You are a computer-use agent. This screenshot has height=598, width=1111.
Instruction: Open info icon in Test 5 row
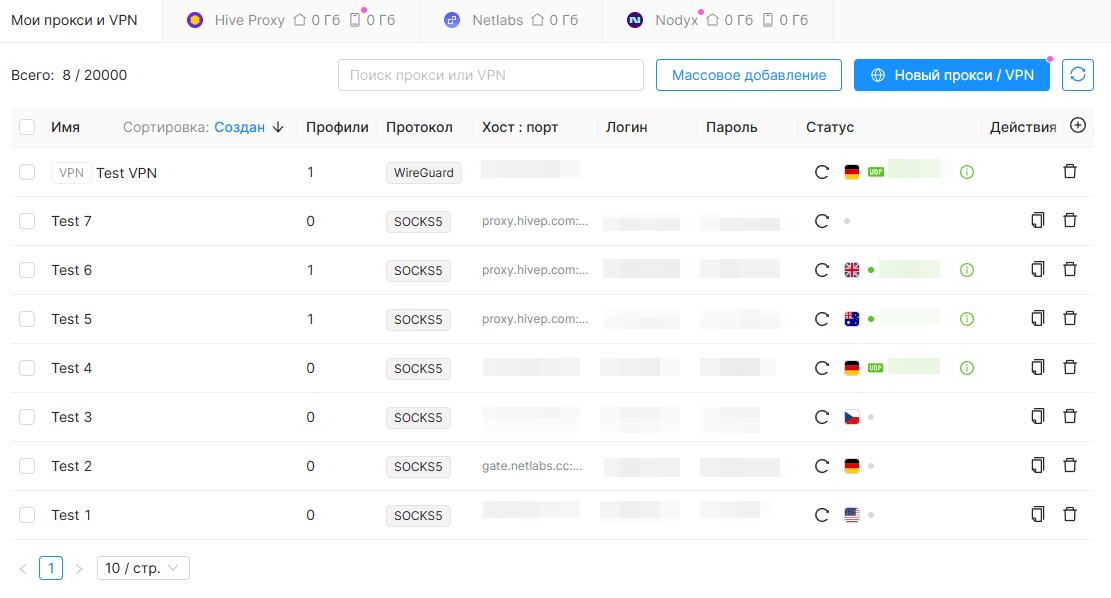click(x=966, y=319)
